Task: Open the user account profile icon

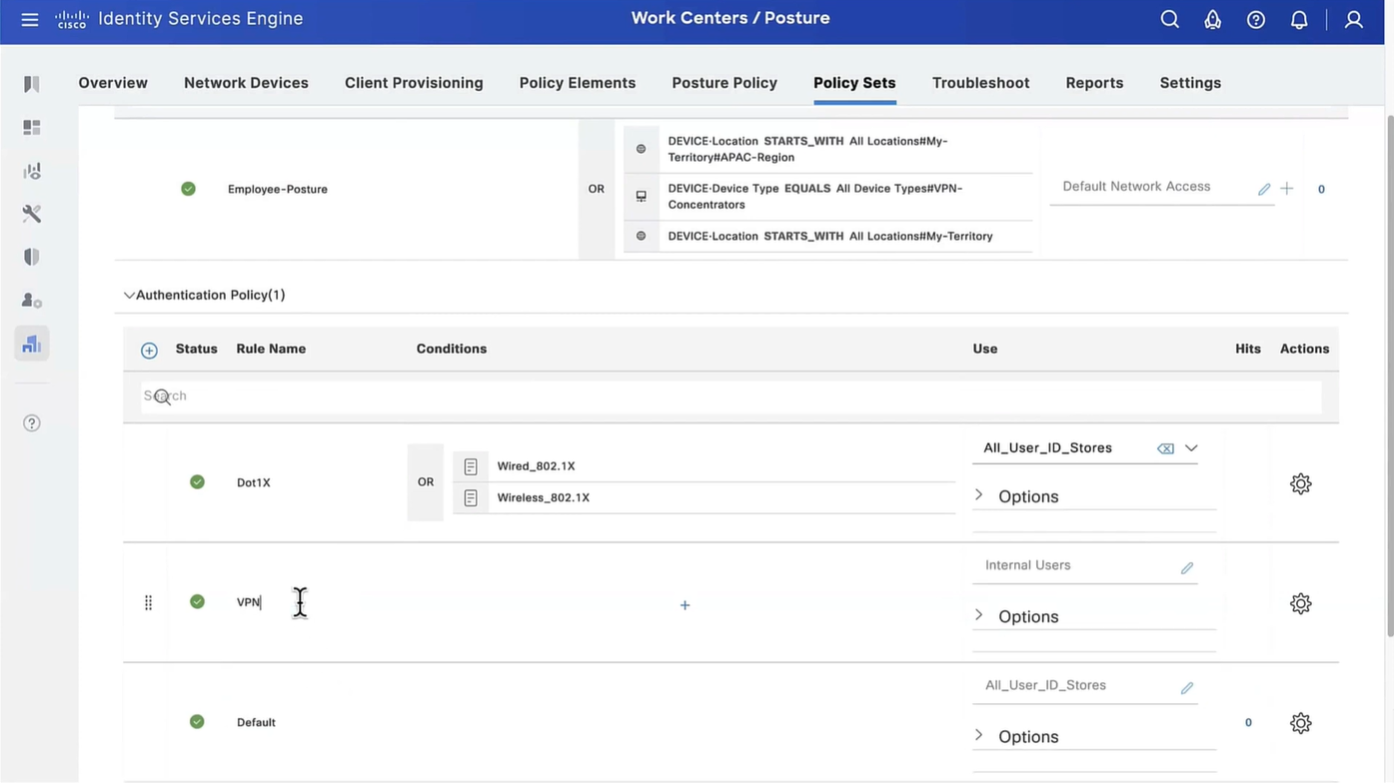Action: (1353, 20)
